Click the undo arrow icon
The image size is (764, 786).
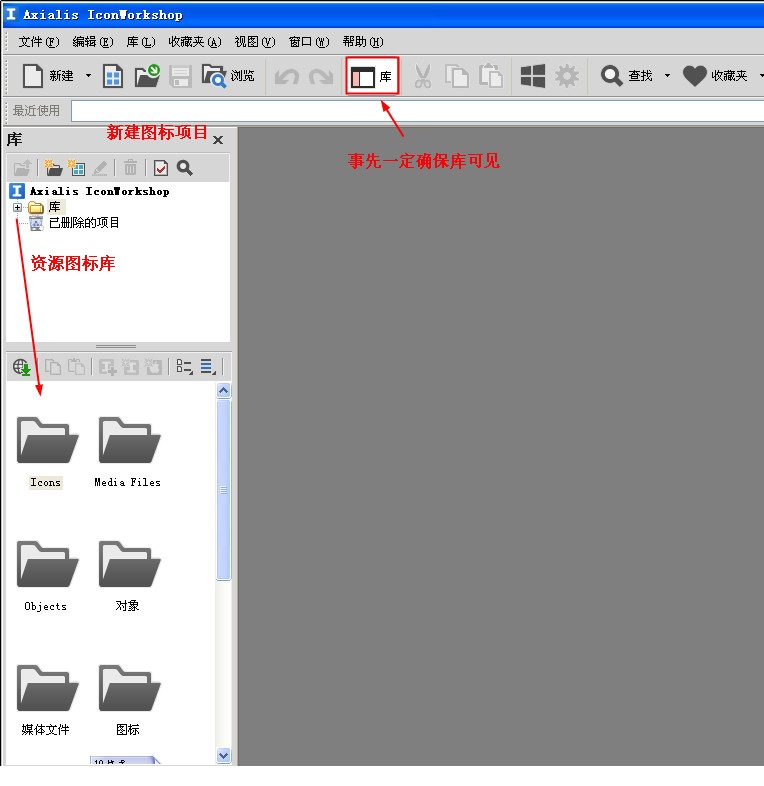287,77
